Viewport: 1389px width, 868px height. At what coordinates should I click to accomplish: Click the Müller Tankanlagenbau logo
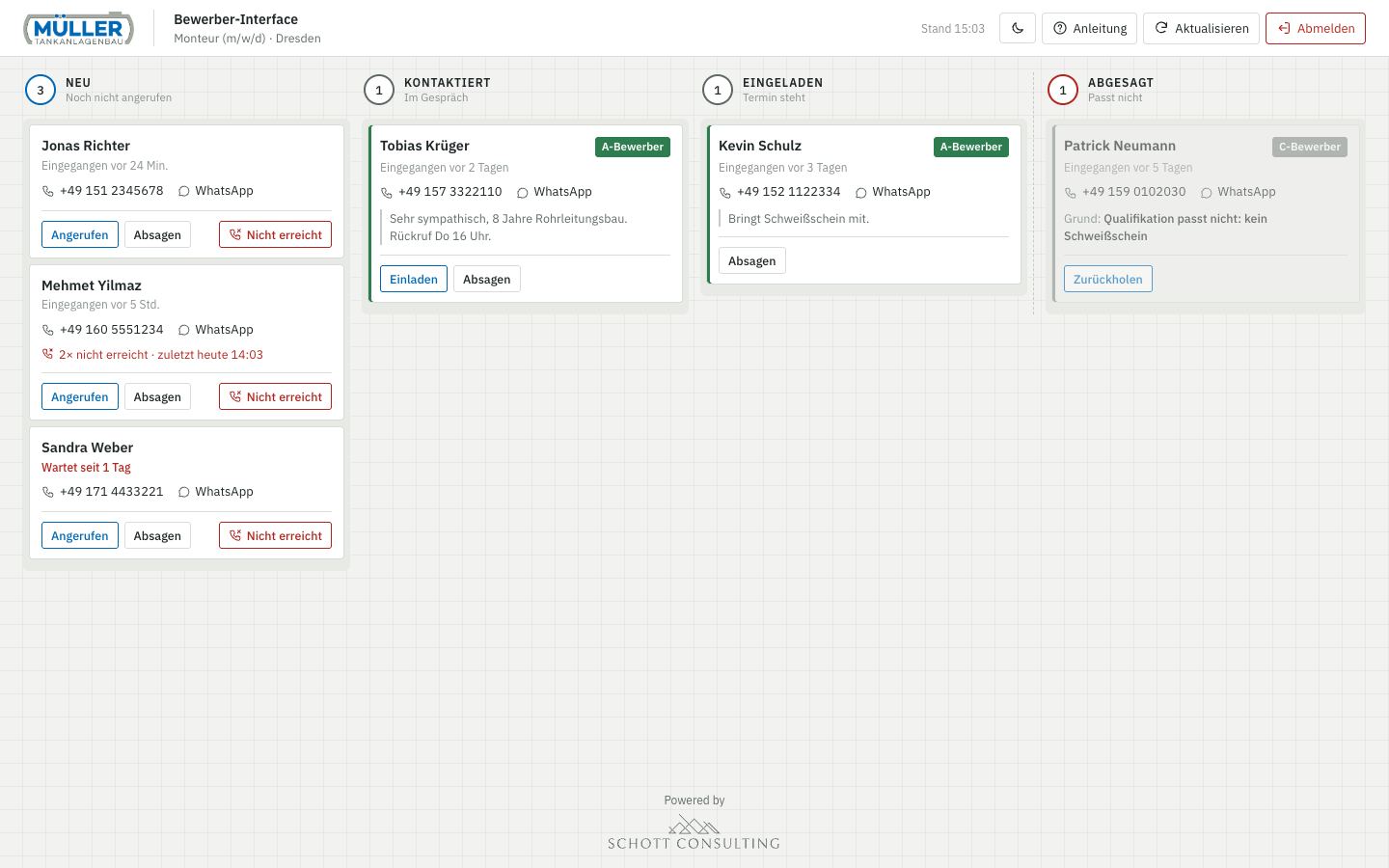click(78, 28)
